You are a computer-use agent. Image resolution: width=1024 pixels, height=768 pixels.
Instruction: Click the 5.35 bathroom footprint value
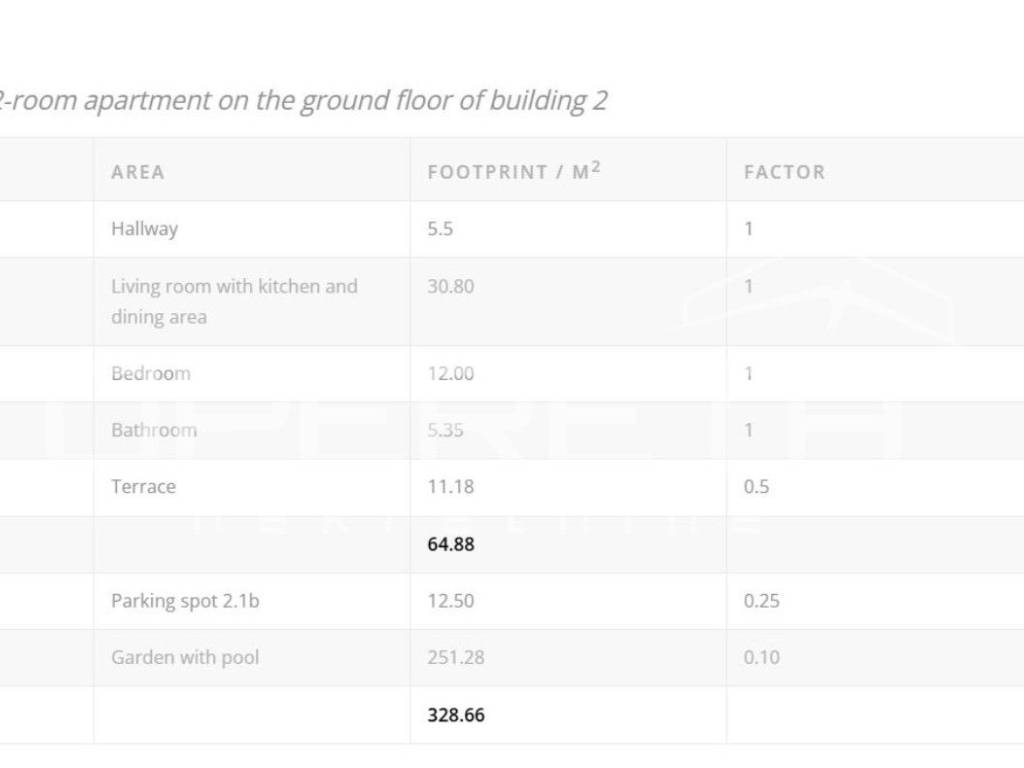tap(446, 431)
